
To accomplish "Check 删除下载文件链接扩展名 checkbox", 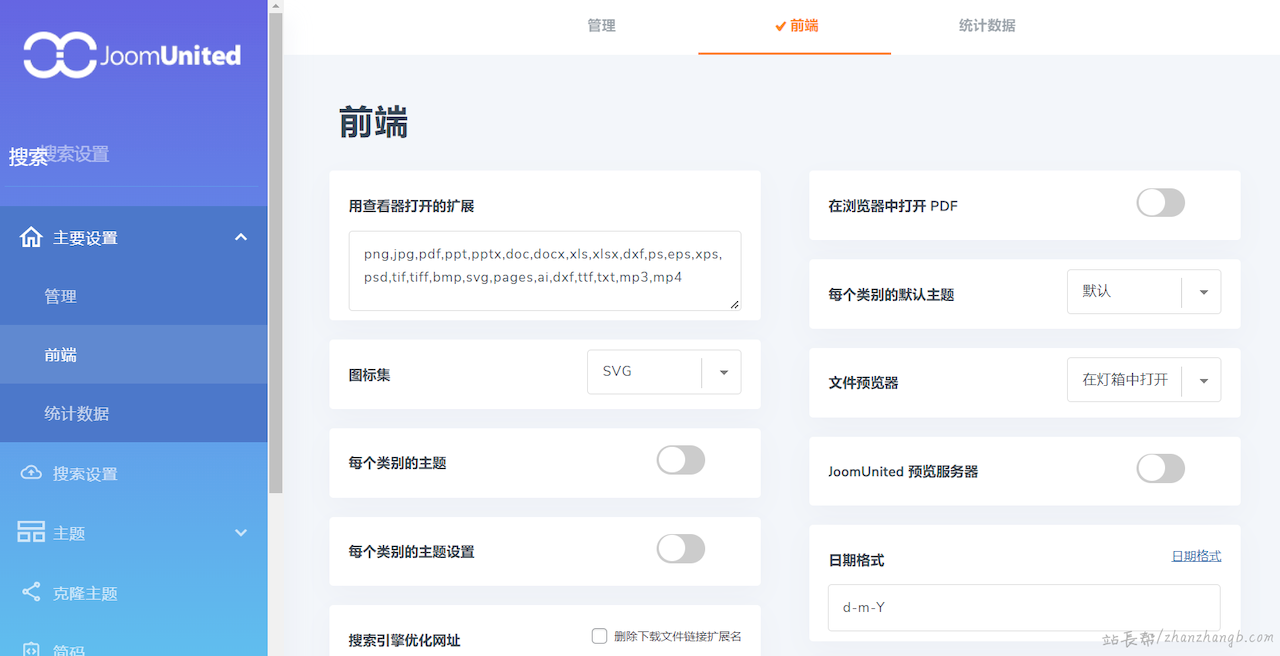I will pyautogui.click(x=600, y=636).
